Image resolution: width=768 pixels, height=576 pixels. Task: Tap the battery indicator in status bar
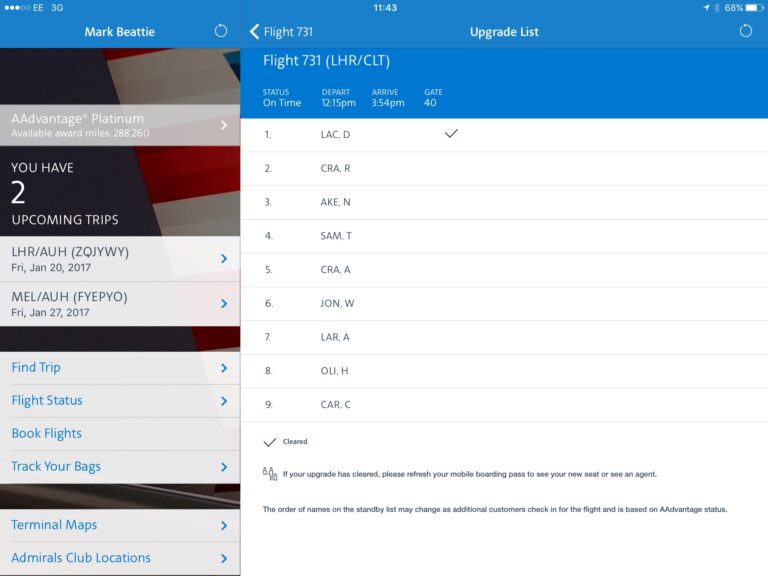click(754, 8)
